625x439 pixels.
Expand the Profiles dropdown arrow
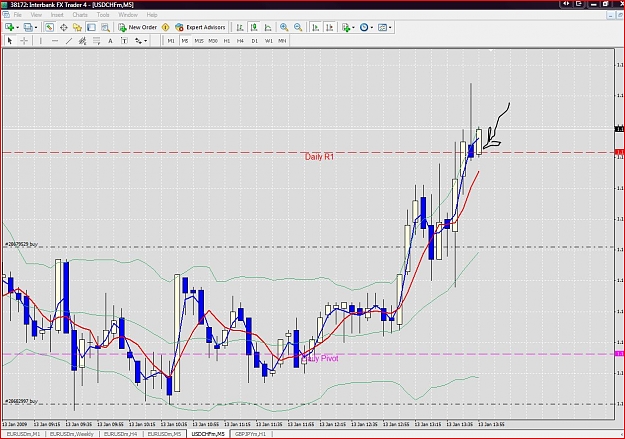[x=36, y=28]
